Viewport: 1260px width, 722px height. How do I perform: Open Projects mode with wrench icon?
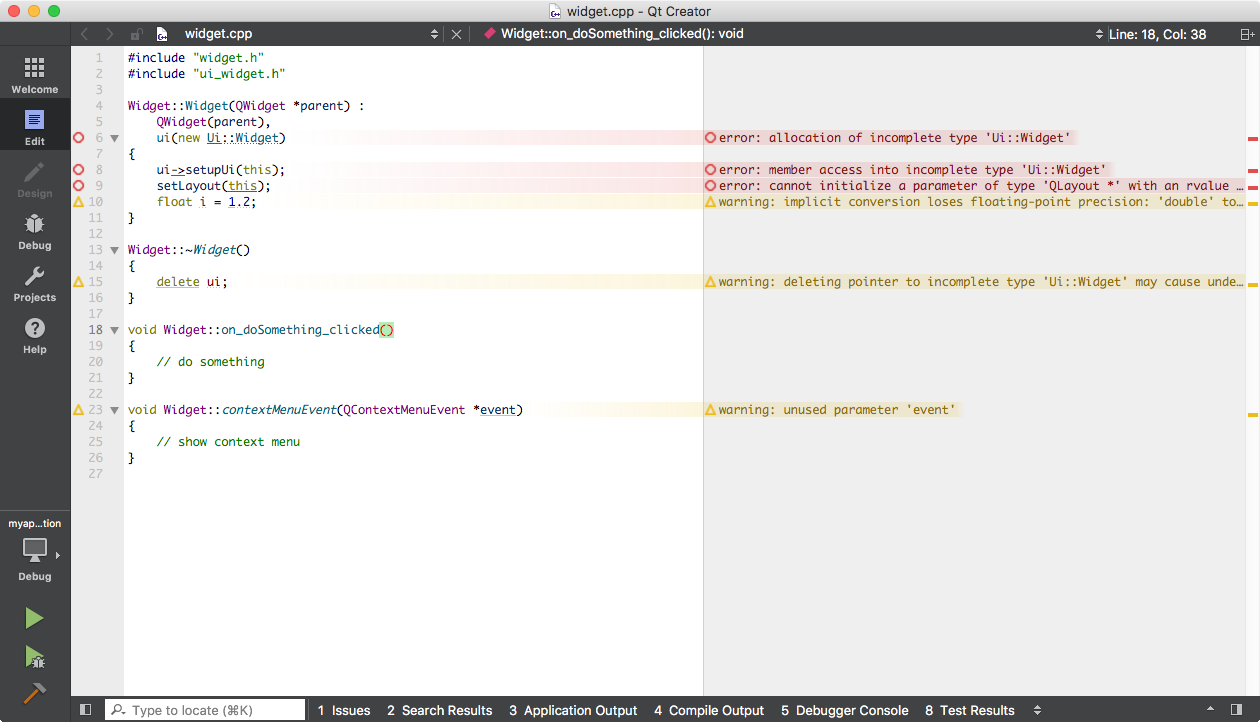click(35, 283)
